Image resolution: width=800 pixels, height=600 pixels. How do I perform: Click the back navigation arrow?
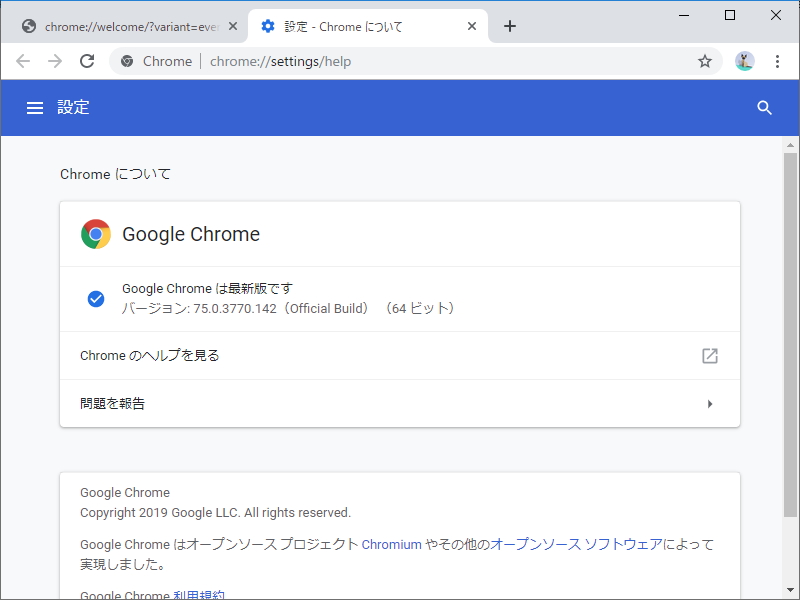(23, 61)
